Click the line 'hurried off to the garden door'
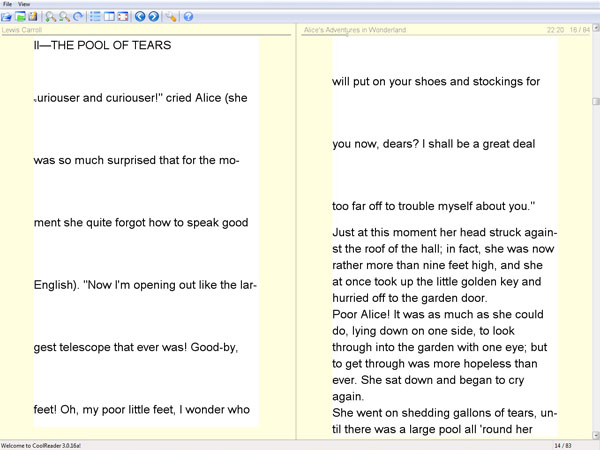The height and width of the screenshot is (450, 600). (x=409, y=298)
